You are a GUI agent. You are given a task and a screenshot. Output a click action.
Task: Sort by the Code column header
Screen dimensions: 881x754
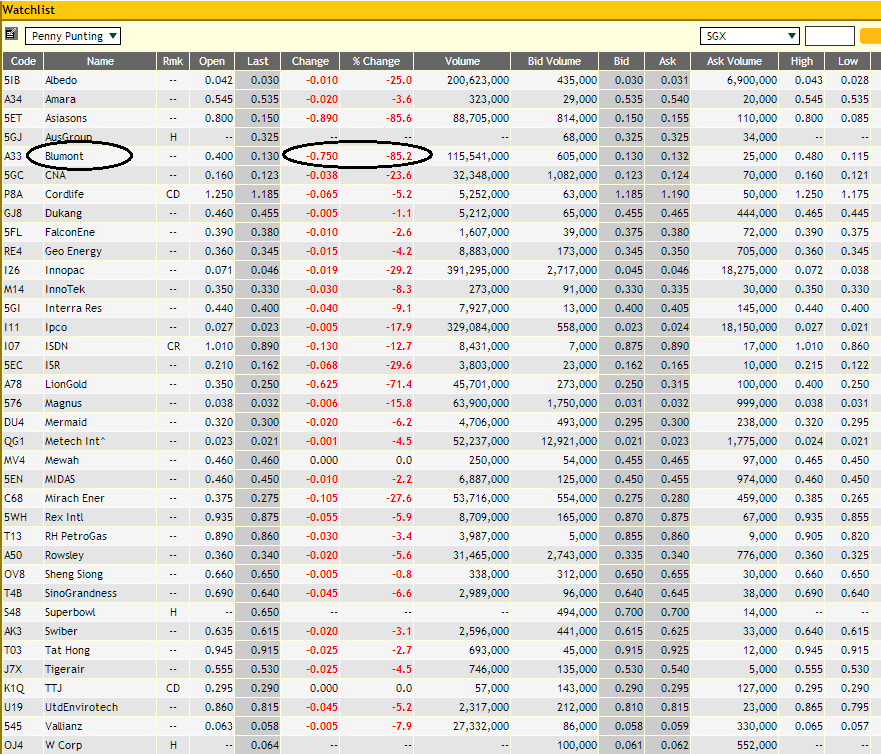20,61
